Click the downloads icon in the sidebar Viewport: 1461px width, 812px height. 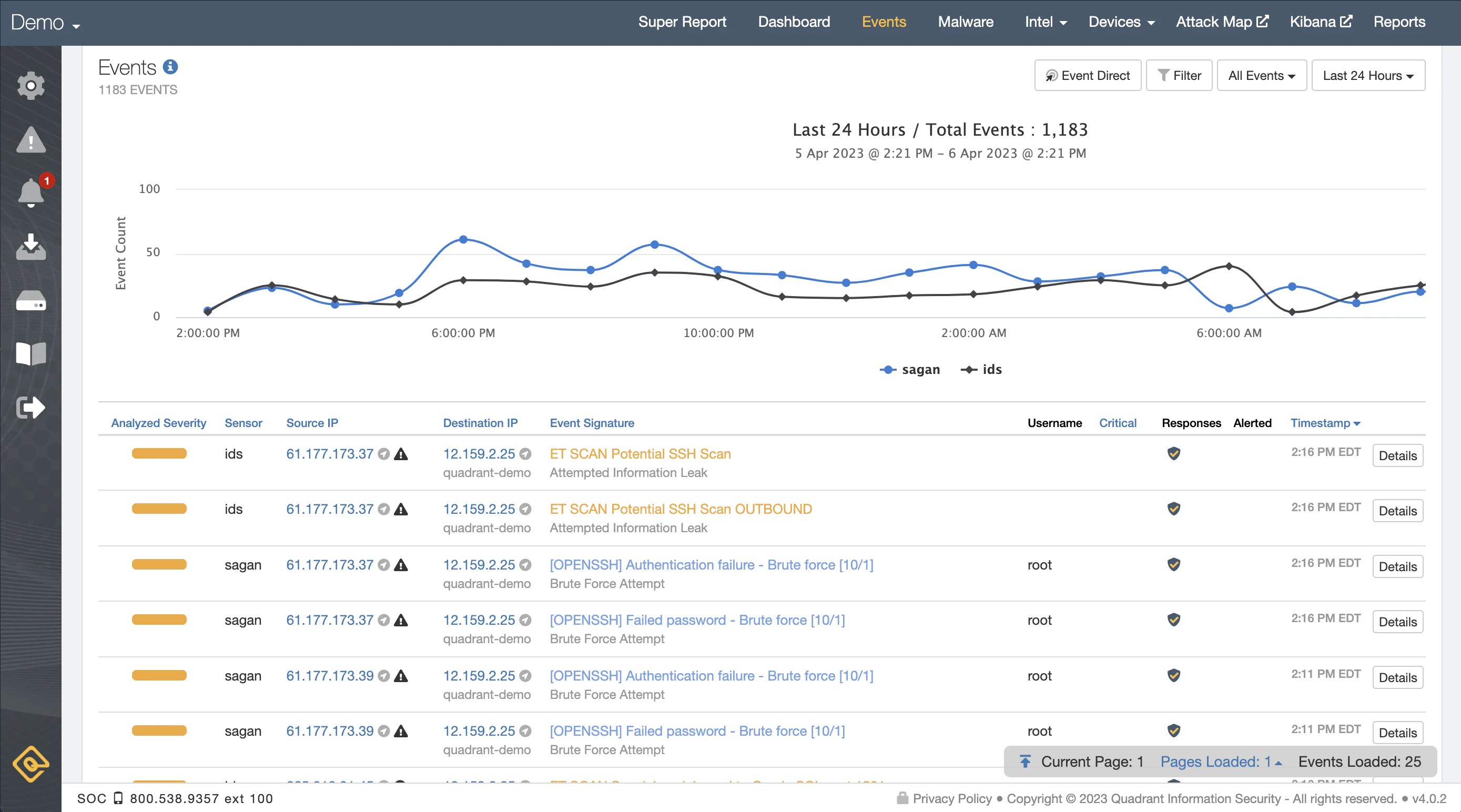31,248
